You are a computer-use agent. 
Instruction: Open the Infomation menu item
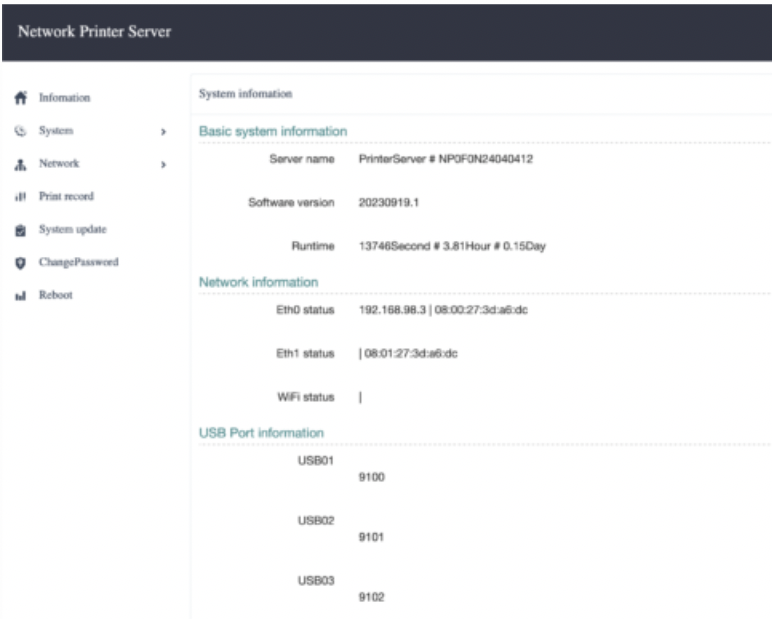coord(64,98)
